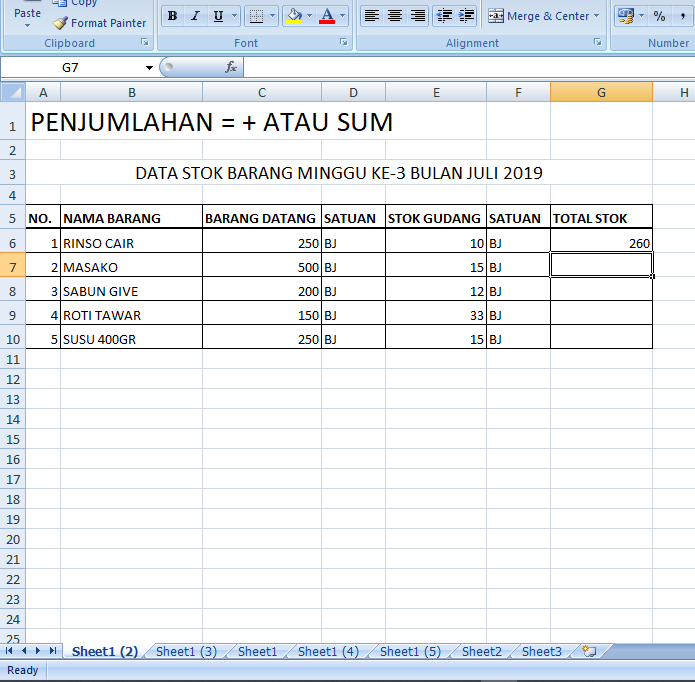
Task: Open the Name Box dropdown
Action: pyautogui.click(x=149, y=68)
